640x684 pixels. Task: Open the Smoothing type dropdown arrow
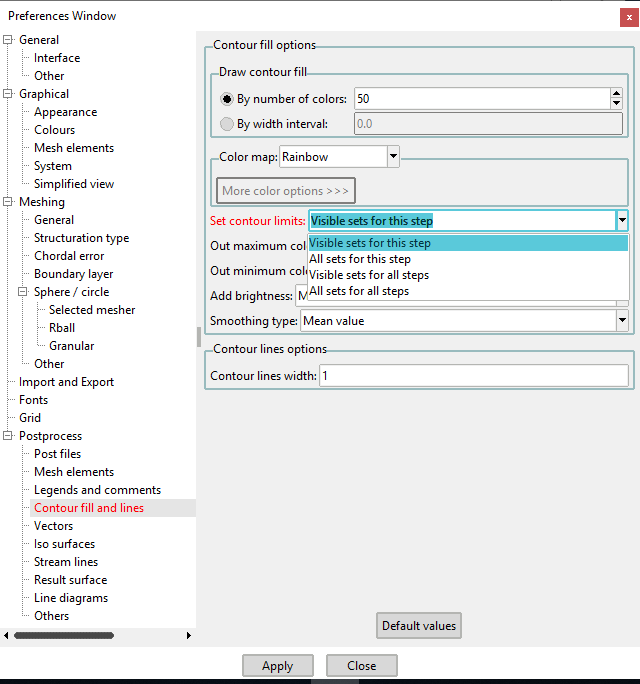coord(622,321)
